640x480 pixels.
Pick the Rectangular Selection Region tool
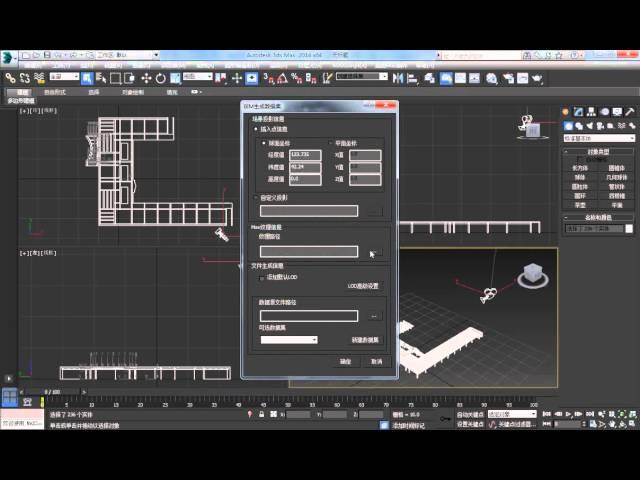click(x=116, y=78)
